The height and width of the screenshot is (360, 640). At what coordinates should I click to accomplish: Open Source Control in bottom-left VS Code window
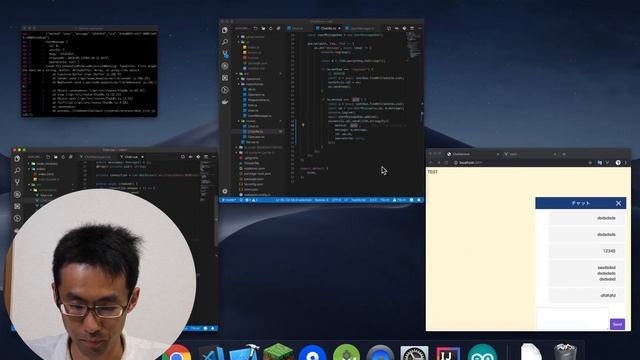pos(17,182)
